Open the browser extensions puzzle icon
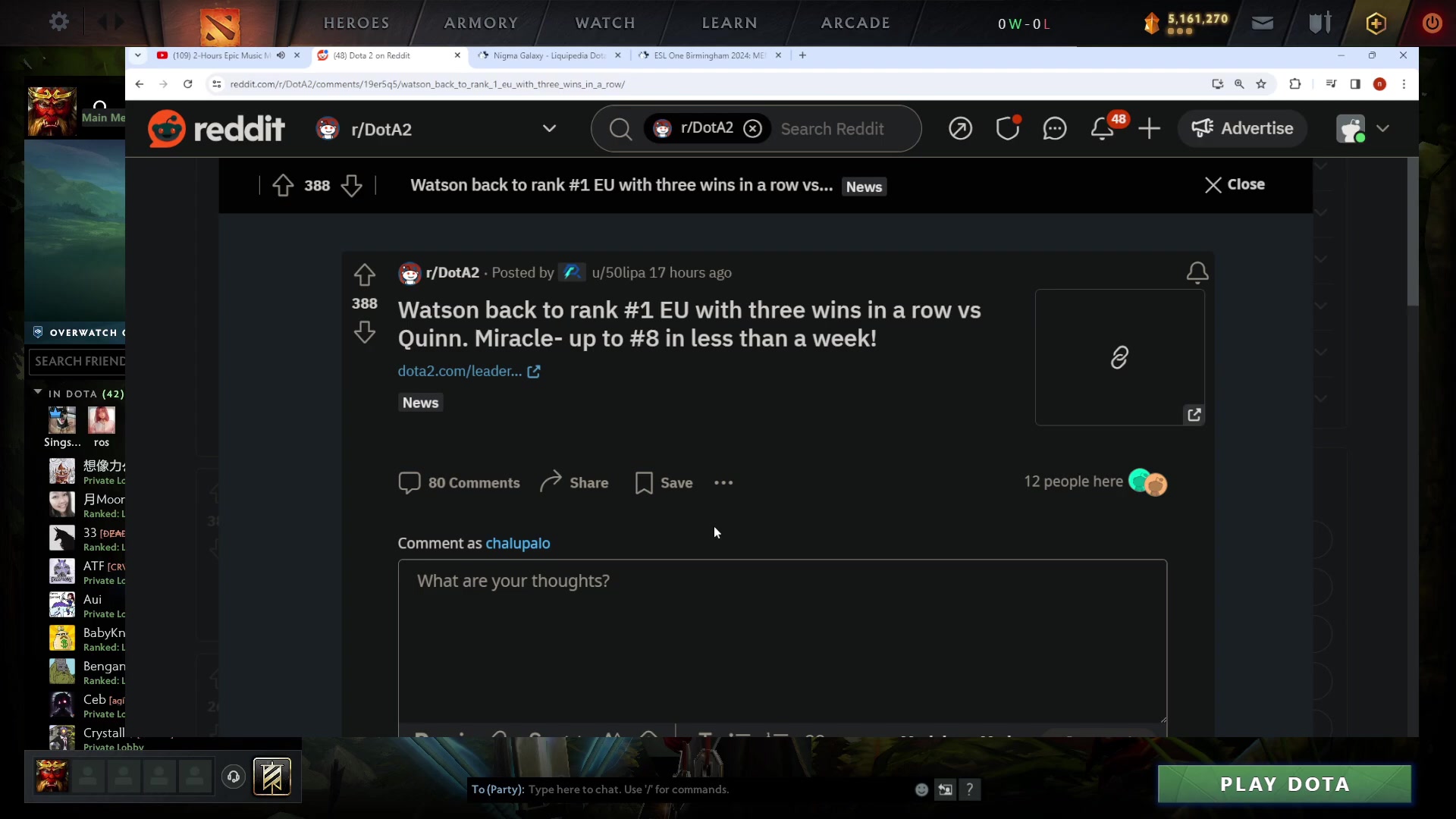This screenshot has height=819, width=1456. pos(1295,84)
